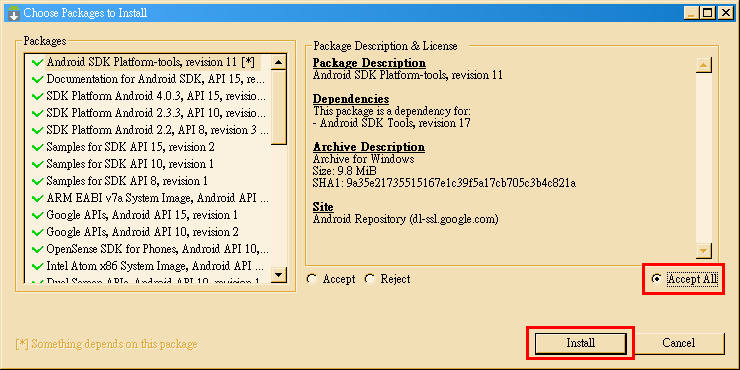740x370 pixels.
Task: Click green checkmark beside Documentation for Android SDK
Action: coord(37,79)
